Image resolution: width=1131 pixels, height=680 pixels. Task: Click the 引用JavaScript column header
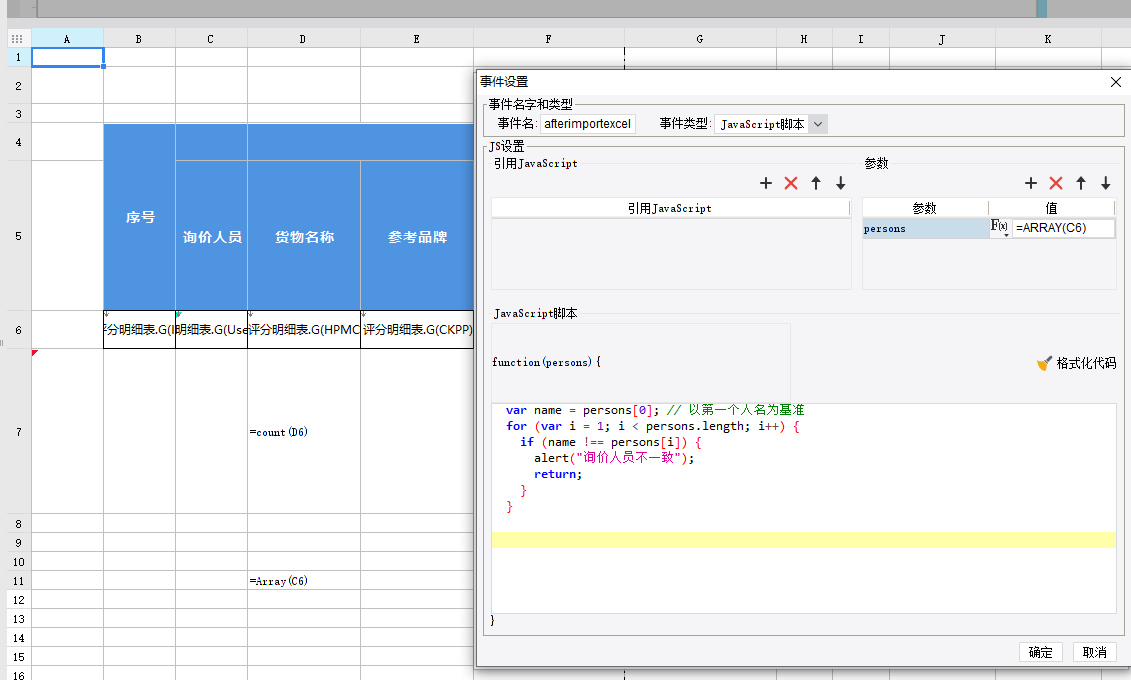pyautogui.click(x=670, y=208)
